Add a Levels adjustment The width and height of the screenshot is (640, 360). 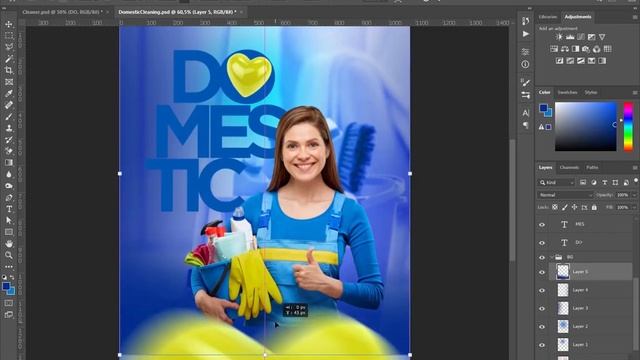coord(570,37)
